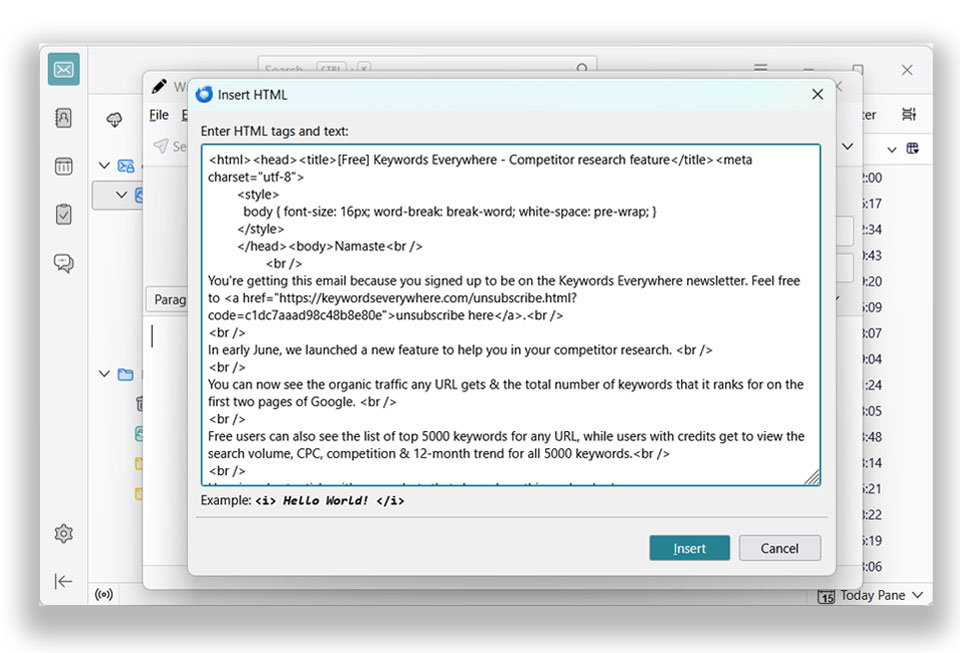The width and height of the screenshot is (960, 653).
Task: Click 'In early June, we launched' line
Action: click(460, 350)
